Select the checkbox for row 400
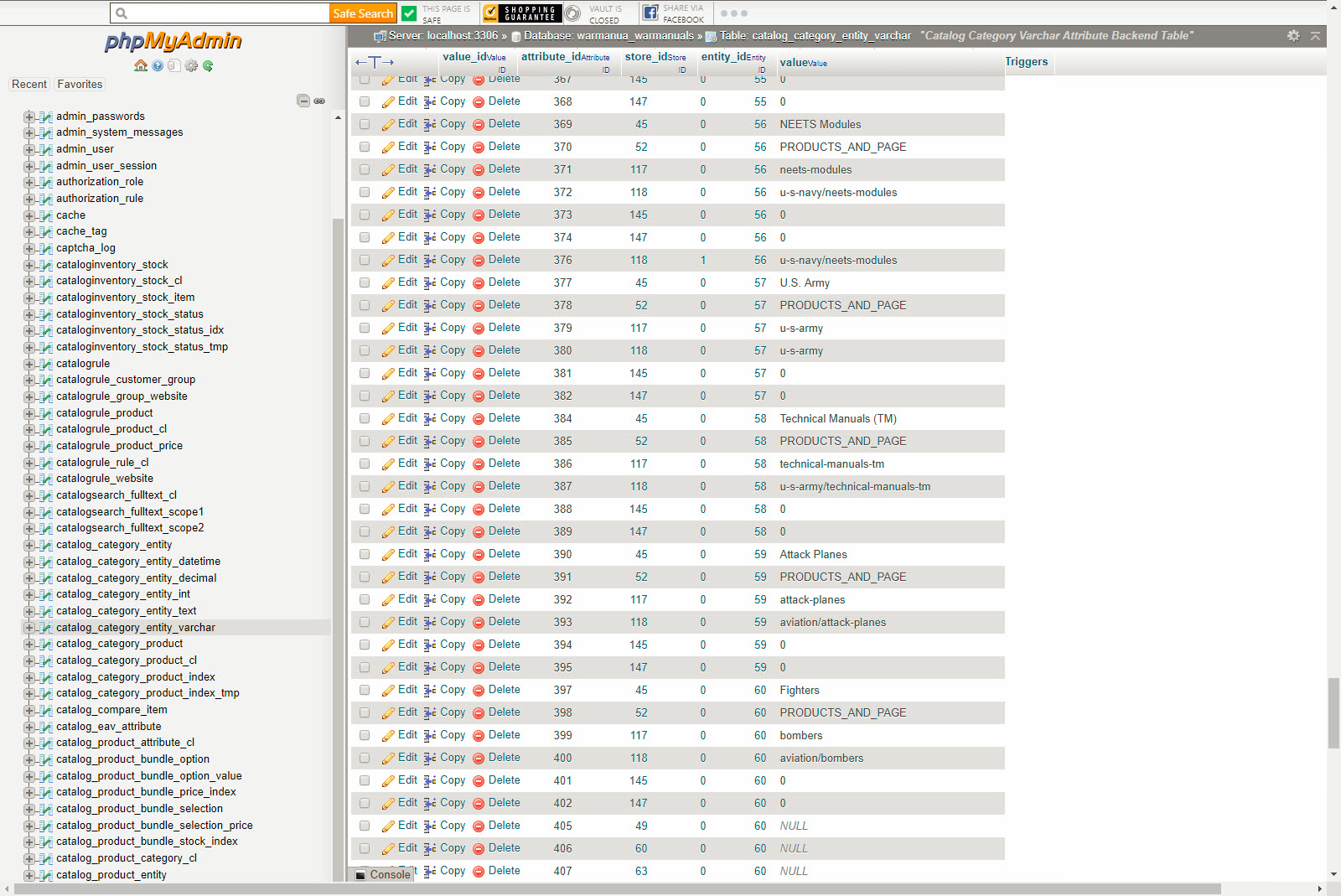 tap(365, 758)
